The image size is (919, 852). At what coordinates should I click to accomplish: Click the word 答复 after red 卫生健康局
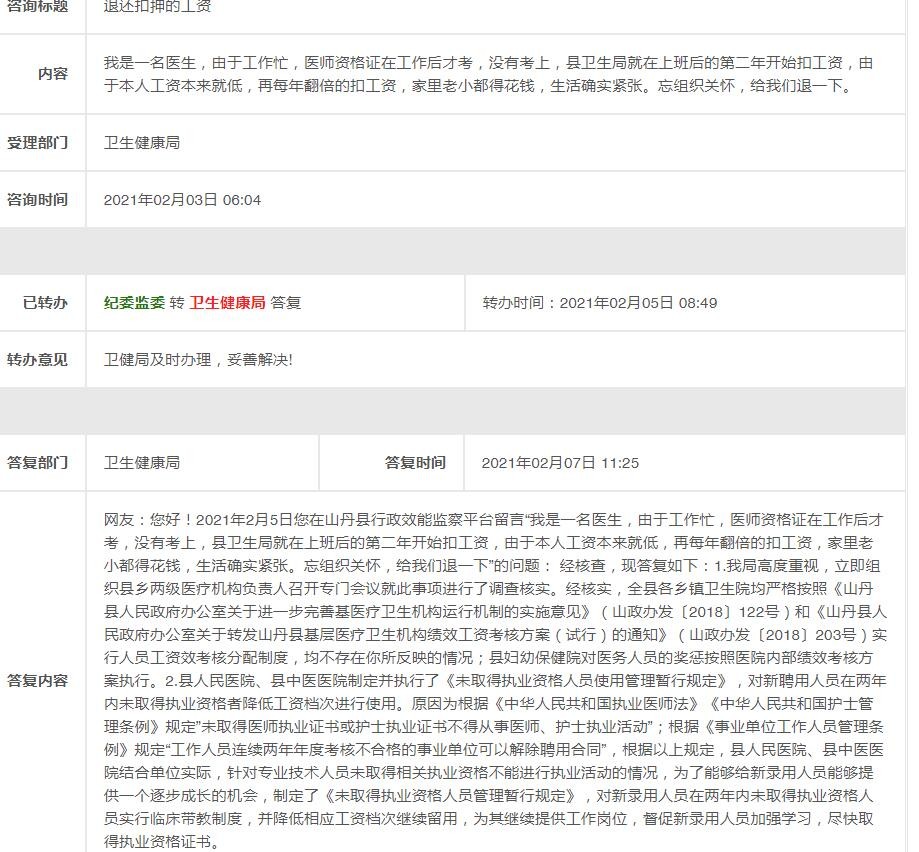coord(286,303)
